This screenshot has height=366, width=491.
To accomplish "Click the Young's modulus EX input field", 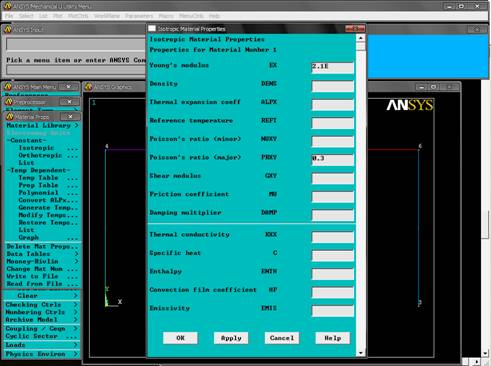I will pos(333,68).
